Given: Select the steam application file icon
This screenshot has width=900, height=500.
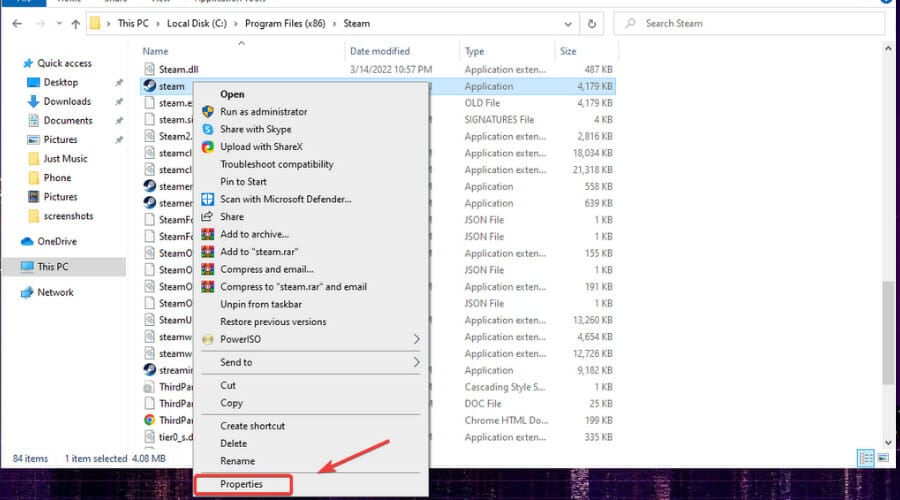Looking at the screenshot, I should (x=150, y=86).
